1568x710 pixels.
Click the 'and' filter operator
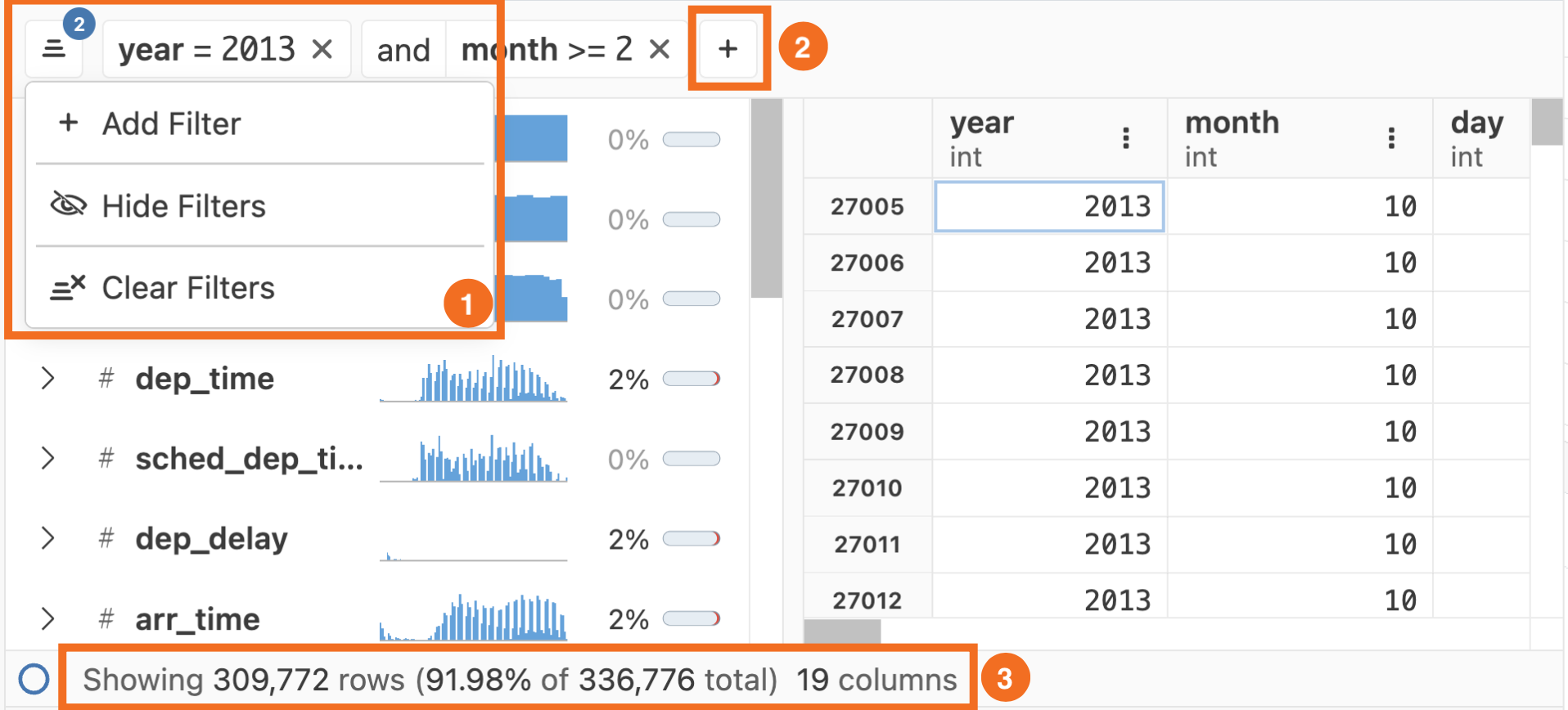[403, 50]
